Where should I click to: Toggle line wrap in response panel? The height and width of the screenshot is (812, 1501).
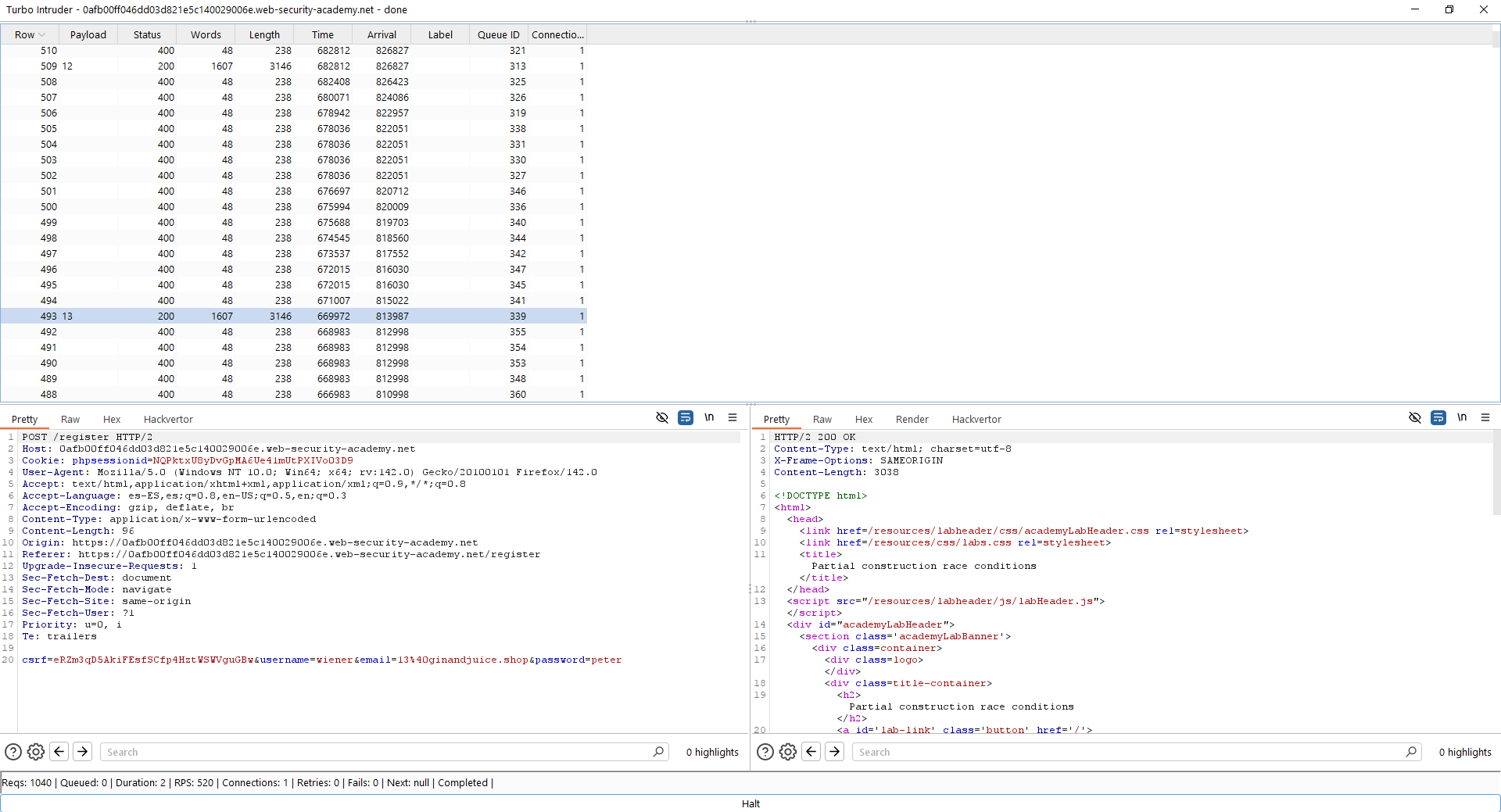click(1438, 418)
